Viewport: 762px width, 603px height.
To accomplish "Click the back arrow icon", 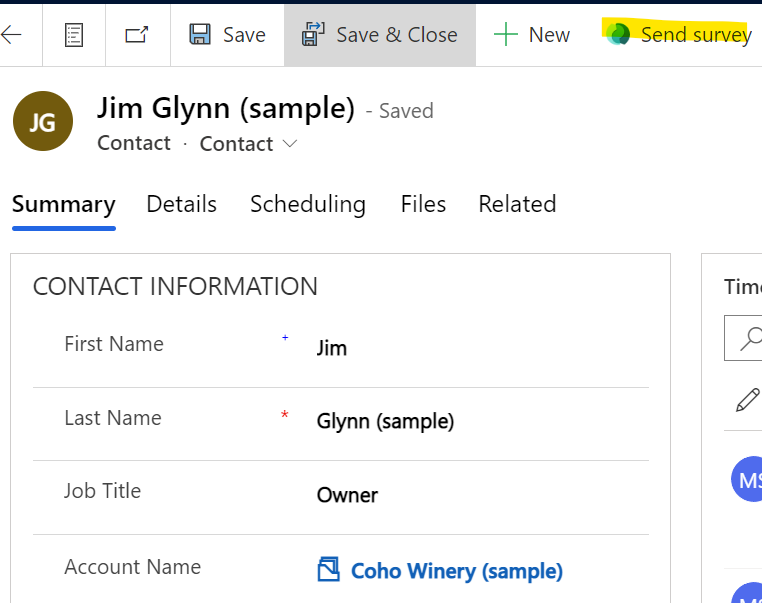I will tap(11, 35).
